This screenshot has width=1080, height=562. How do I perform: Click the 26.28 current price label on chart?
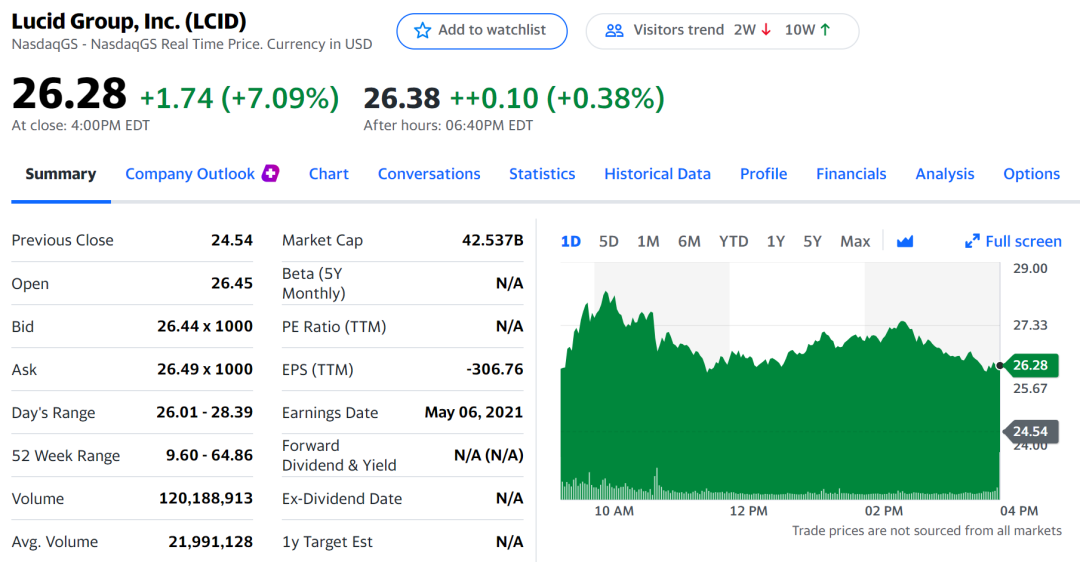(x=1030, y=365)
